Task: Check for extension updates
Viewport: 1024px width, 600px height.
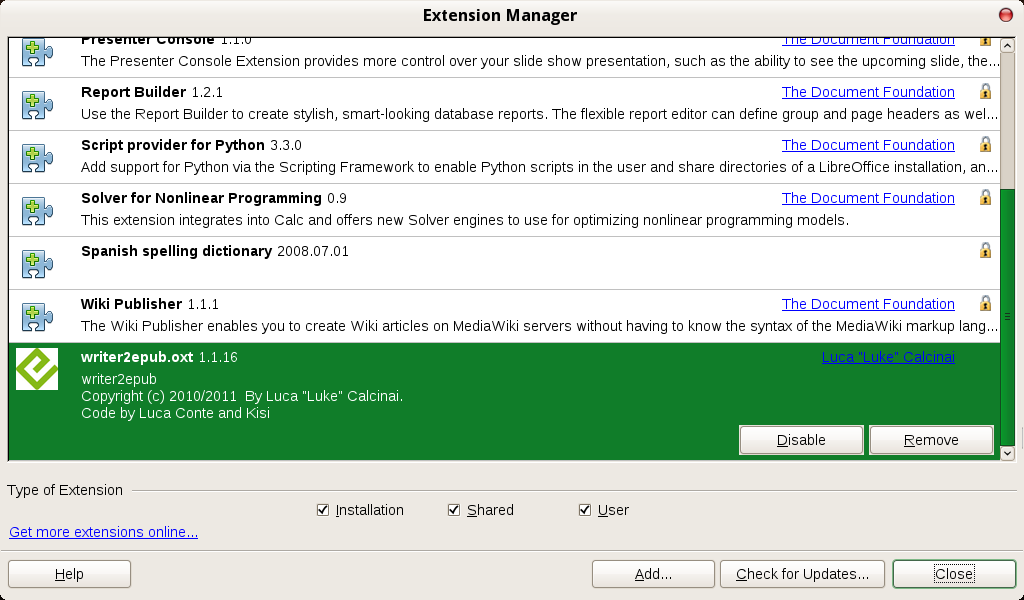Action: pyautogui.click(x=801, y=573)
